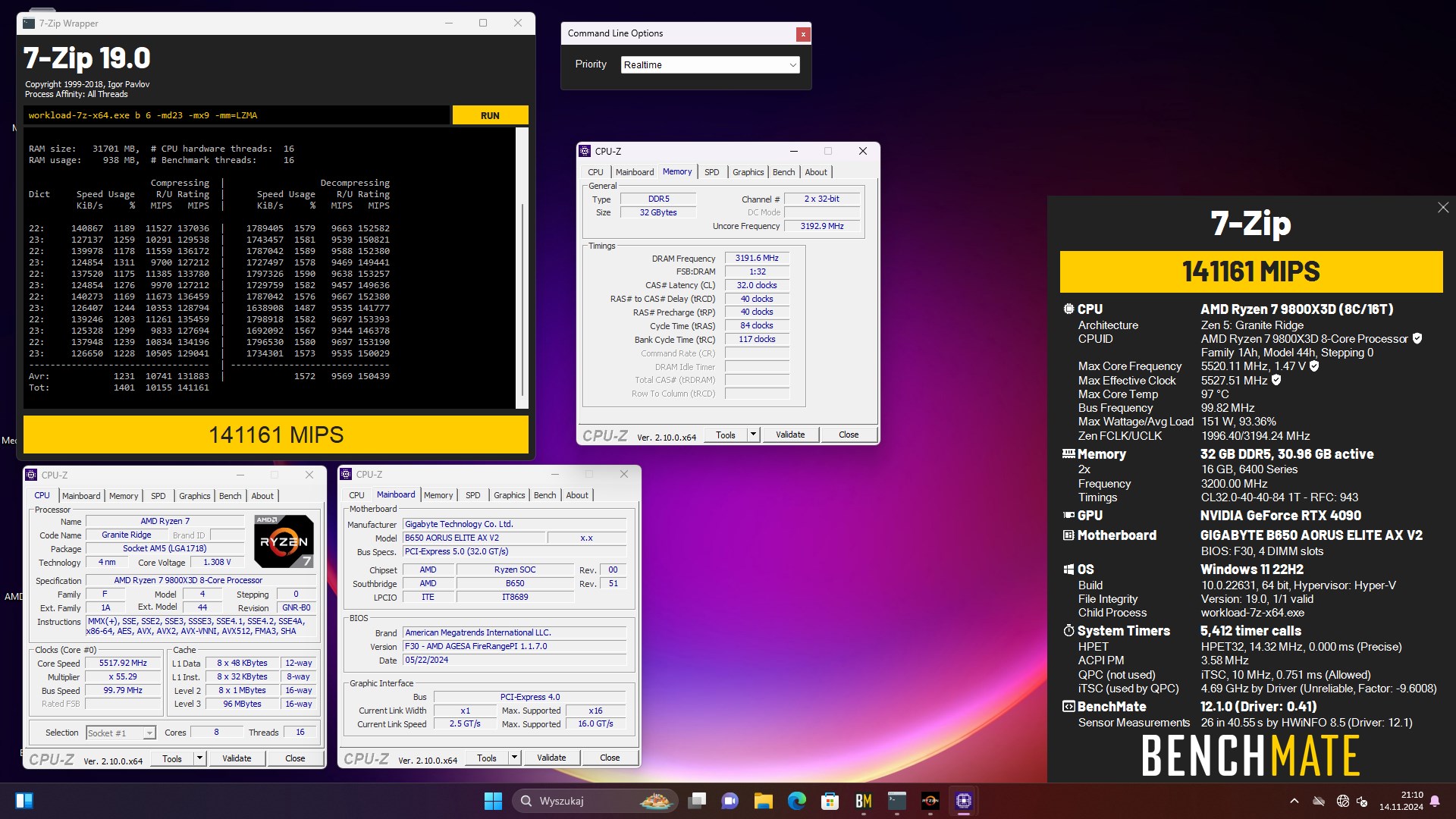Click Validate in the CPU-Z mainboard window
The image size is (1456, 819).
(551, 758)
